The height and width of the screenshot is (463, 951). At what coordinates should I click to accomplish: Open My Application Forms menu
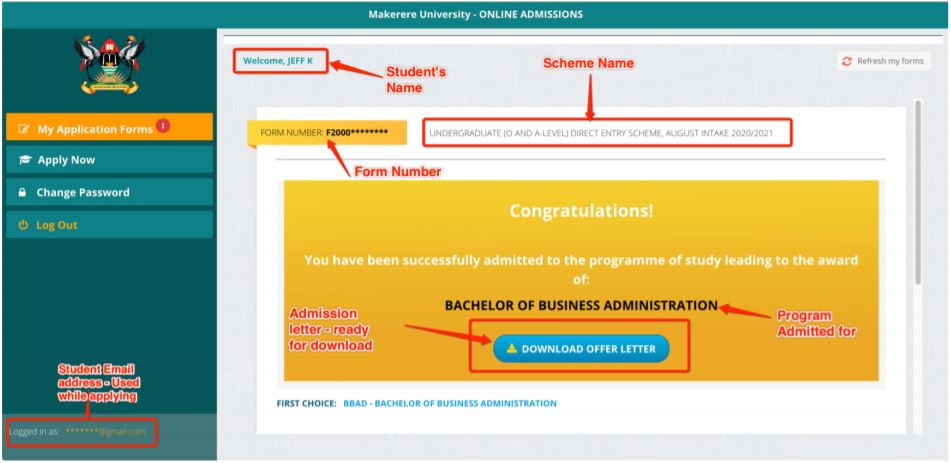pyautogui.click(x=109, y=127)
